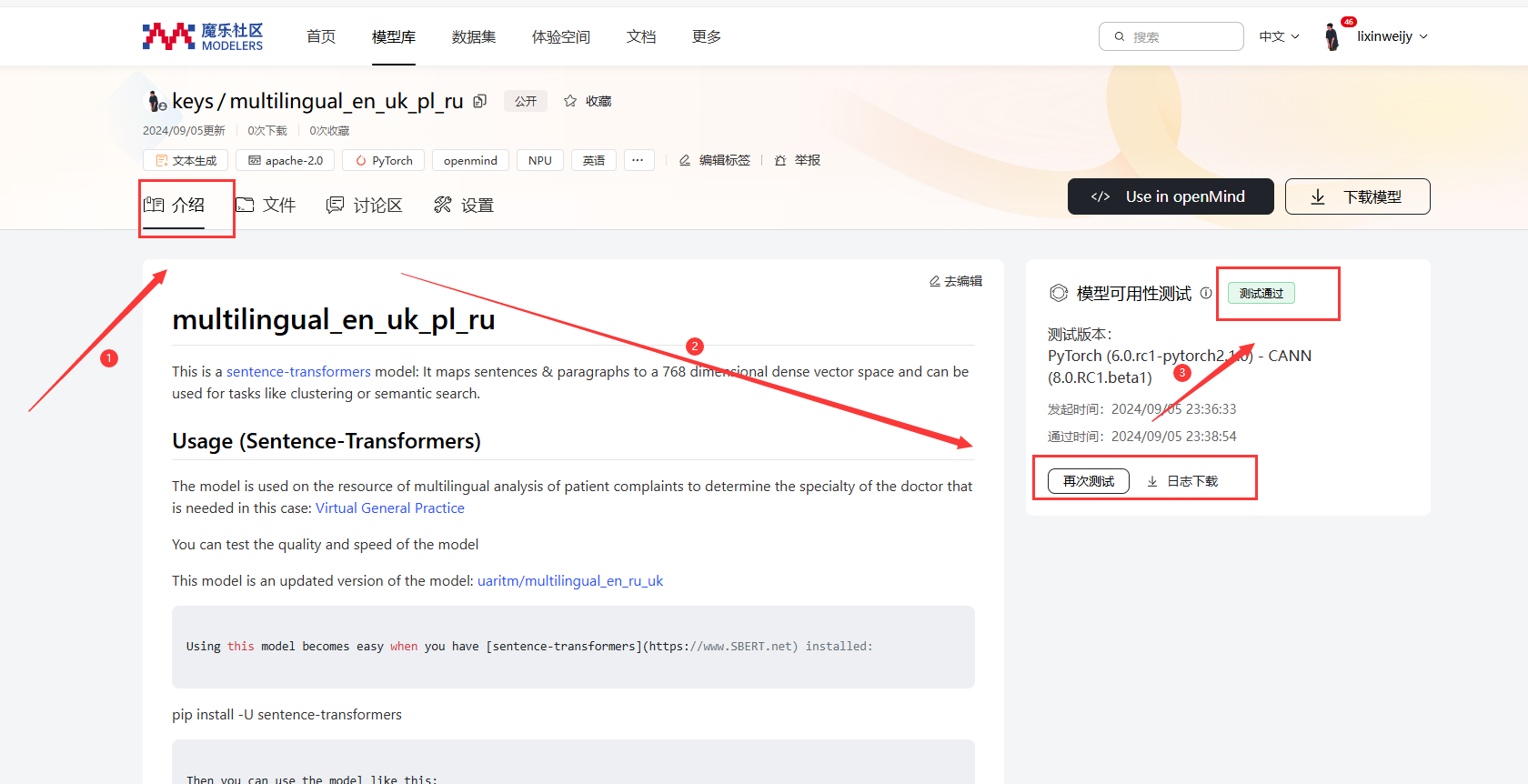This screenshot has width=1528, height=784.
Task: Click the 举报 report icon
Action: pyautogui.click(x=780, y=160)
